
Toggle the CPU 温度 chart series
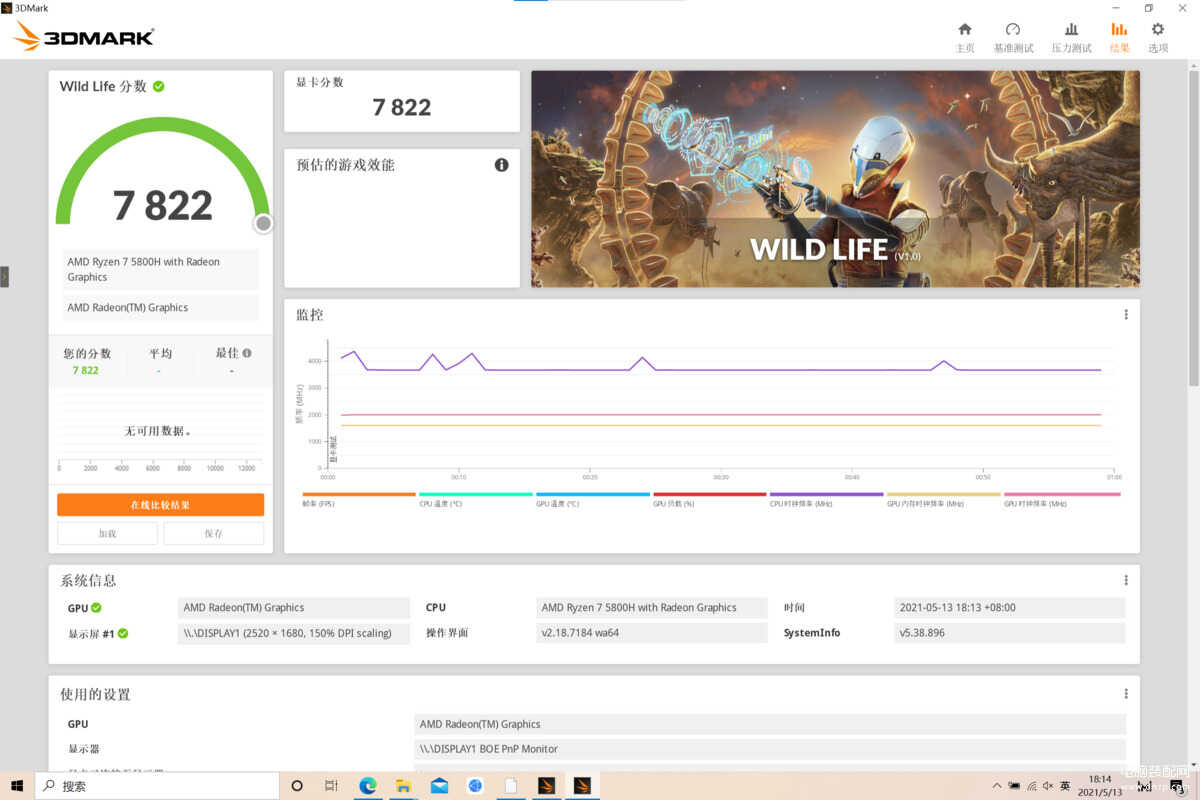tap(475, 498)
